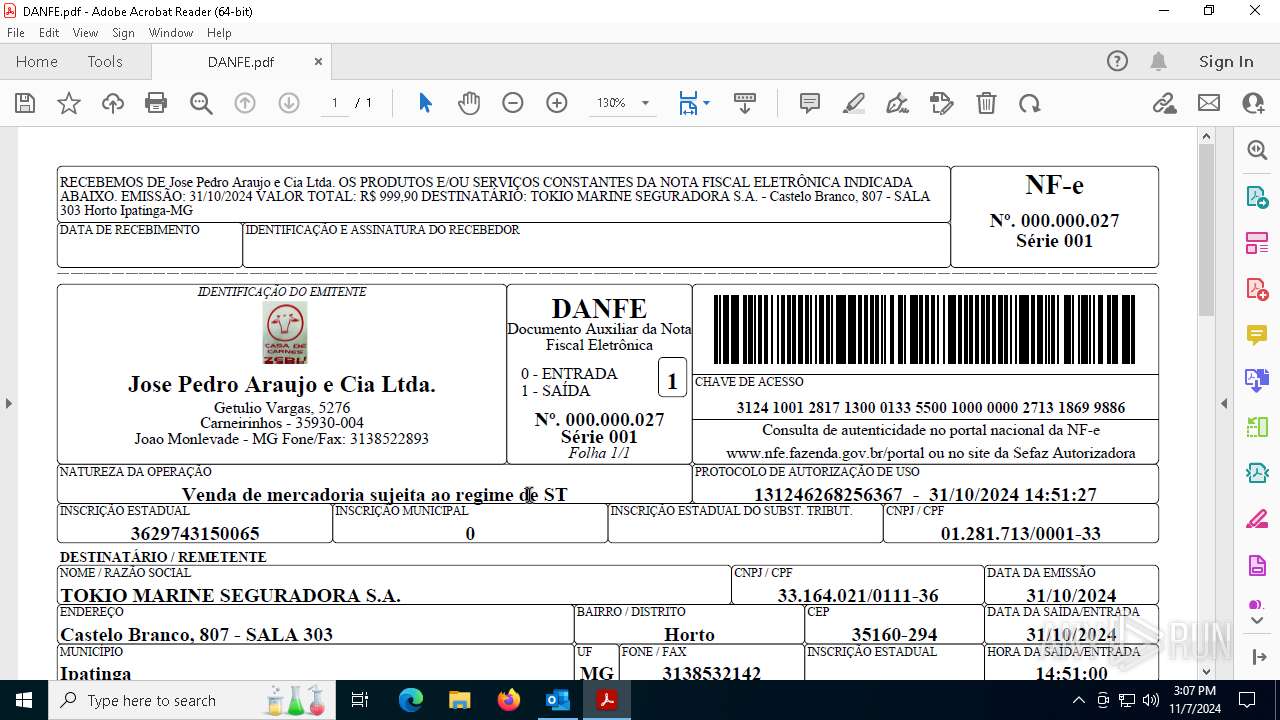Open the File menu
The width and height of the screenshot is (1280, 720).
click(16, 33)
